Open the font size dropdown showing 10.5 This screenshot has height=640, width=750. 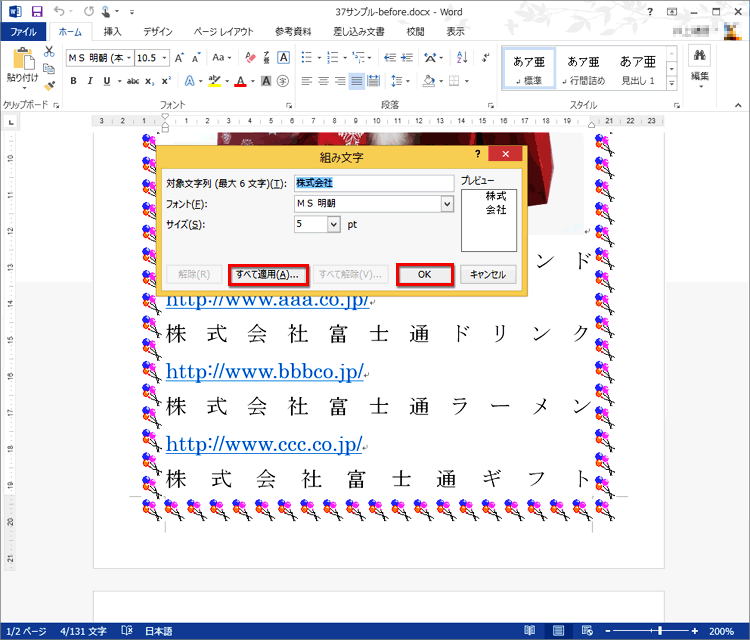[164, 58]
